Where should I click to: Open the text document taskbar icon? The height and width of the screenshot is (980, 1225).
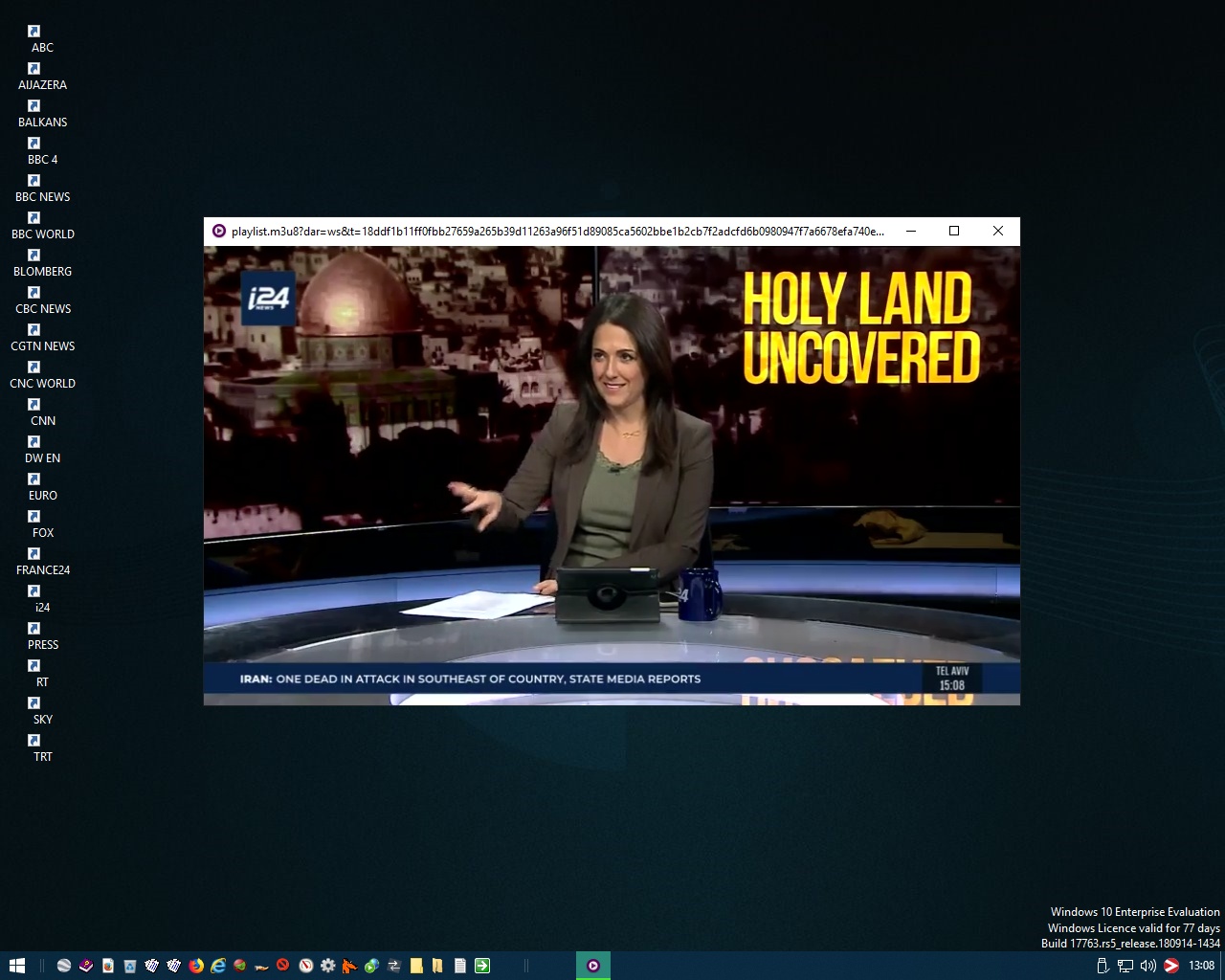tap(460, 966)
